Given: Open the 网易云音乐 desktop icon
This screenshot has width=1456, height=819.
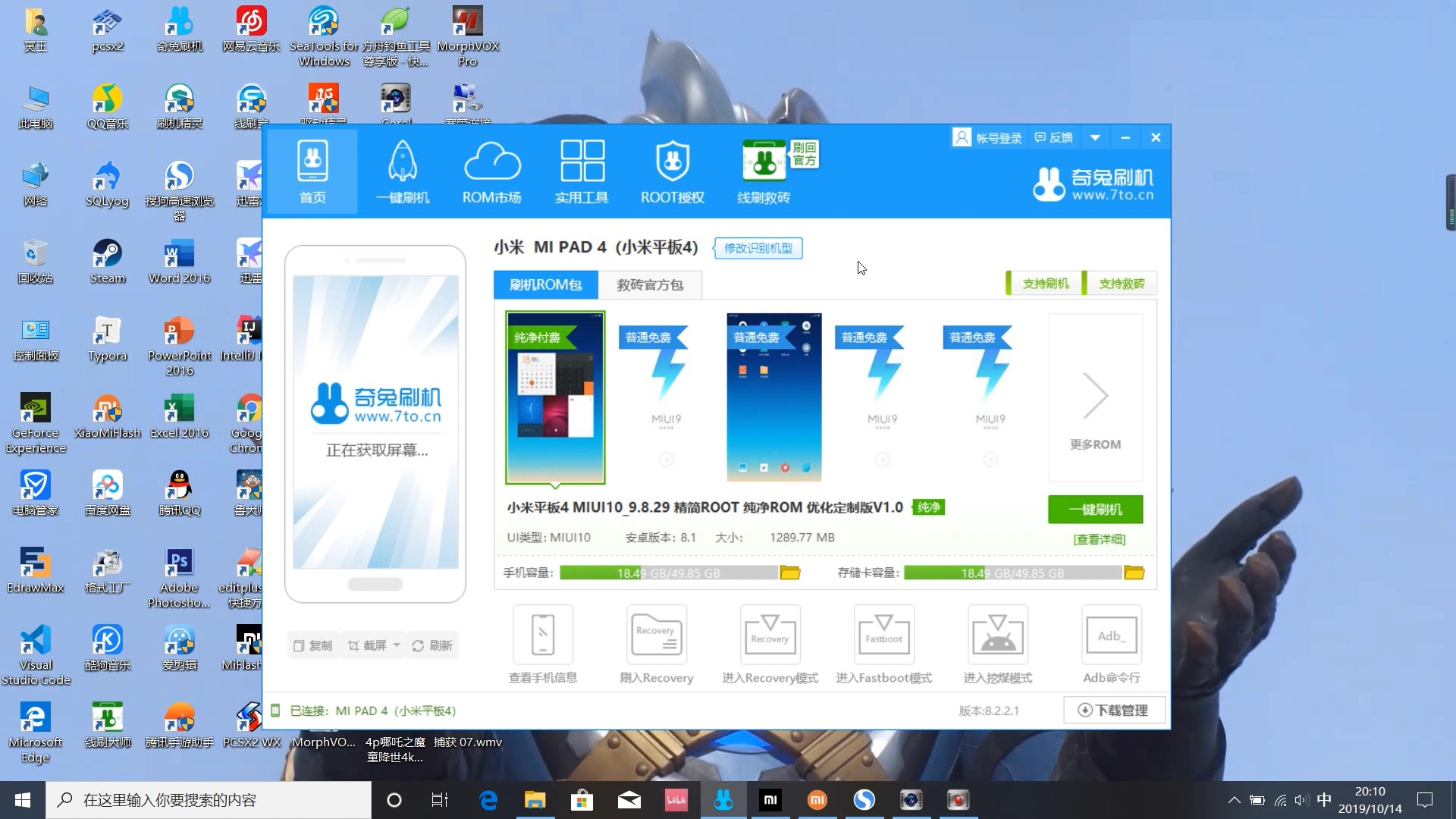Looking at the screenshot, I should click(251, 30).
